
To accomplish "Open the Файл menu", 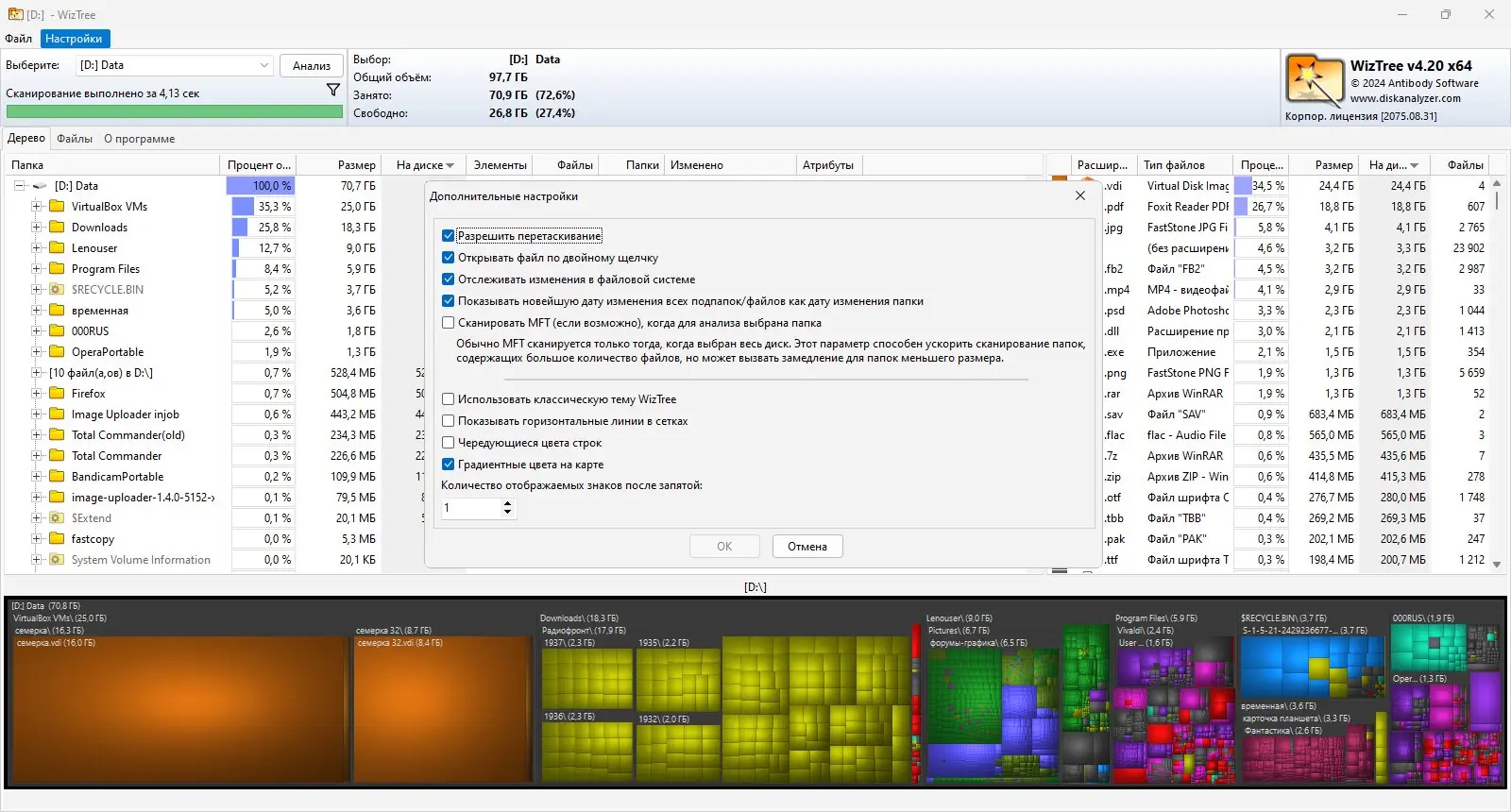I will (x=19, y=39).
